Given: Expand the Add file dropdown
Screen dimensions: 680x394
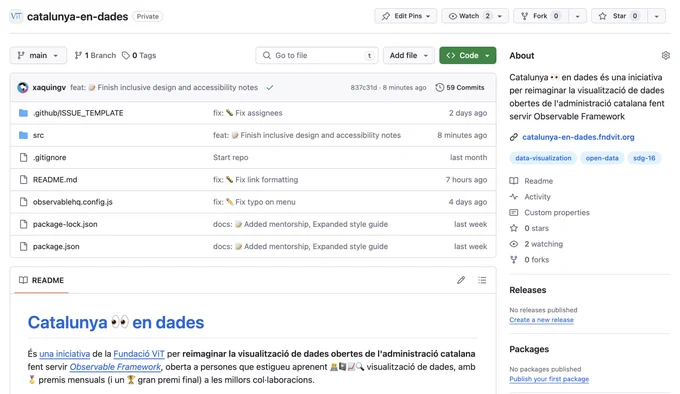Looking at the screenshot, I should [409, 55].
